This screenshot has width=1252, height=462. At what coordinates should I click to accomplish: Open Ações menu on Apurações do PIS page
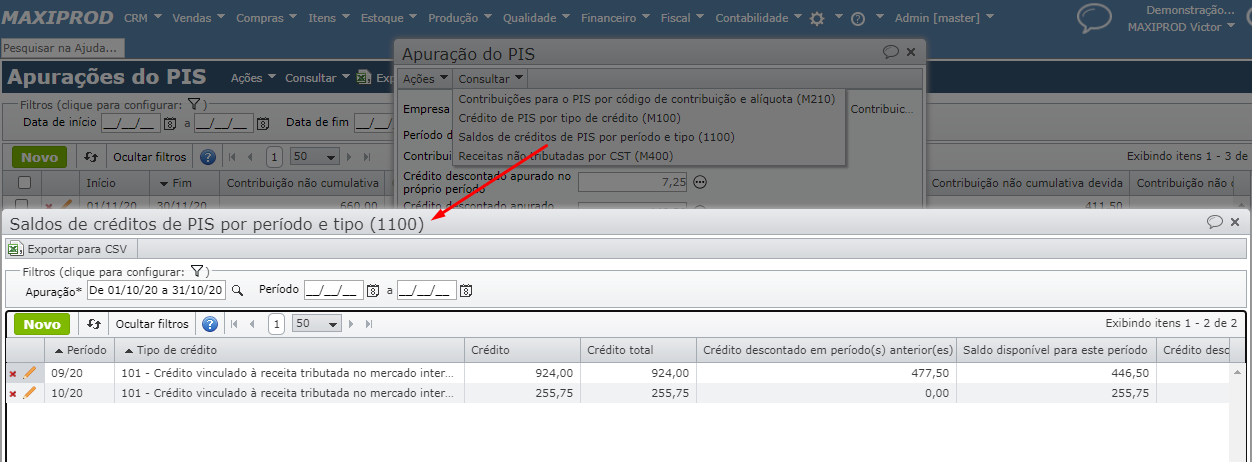(253, 77)
